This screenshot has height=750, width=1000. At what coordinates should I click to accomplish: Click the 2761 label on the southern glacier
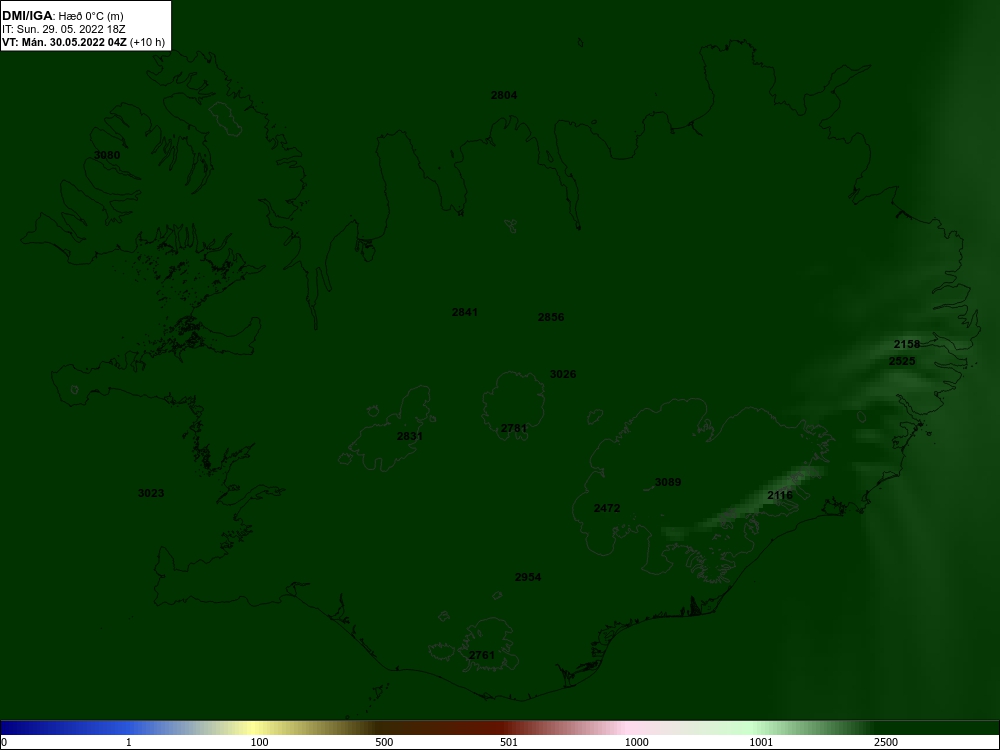(482, 655)
